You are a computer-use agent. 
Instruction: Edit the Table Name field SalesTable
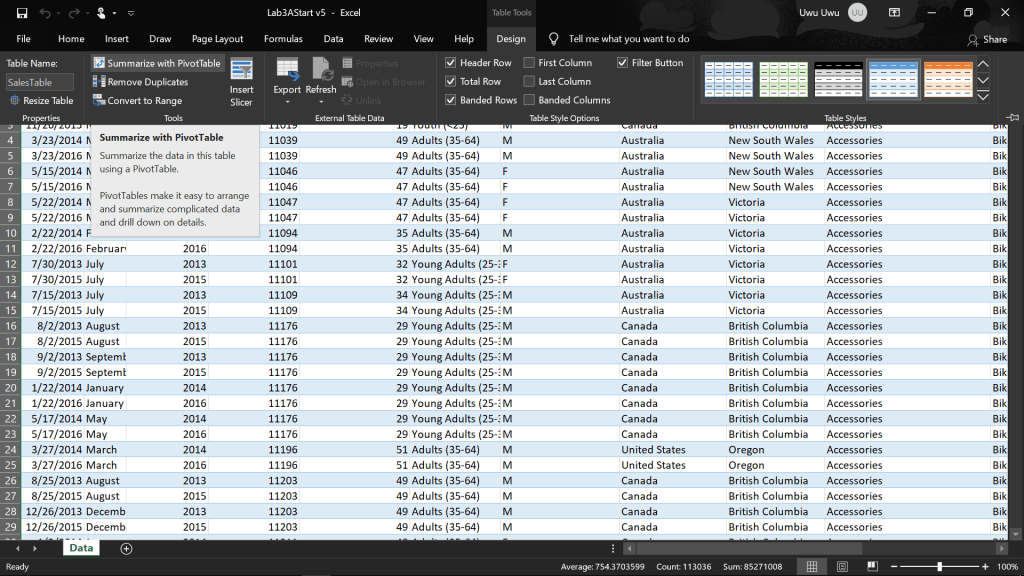pos(40,82)
